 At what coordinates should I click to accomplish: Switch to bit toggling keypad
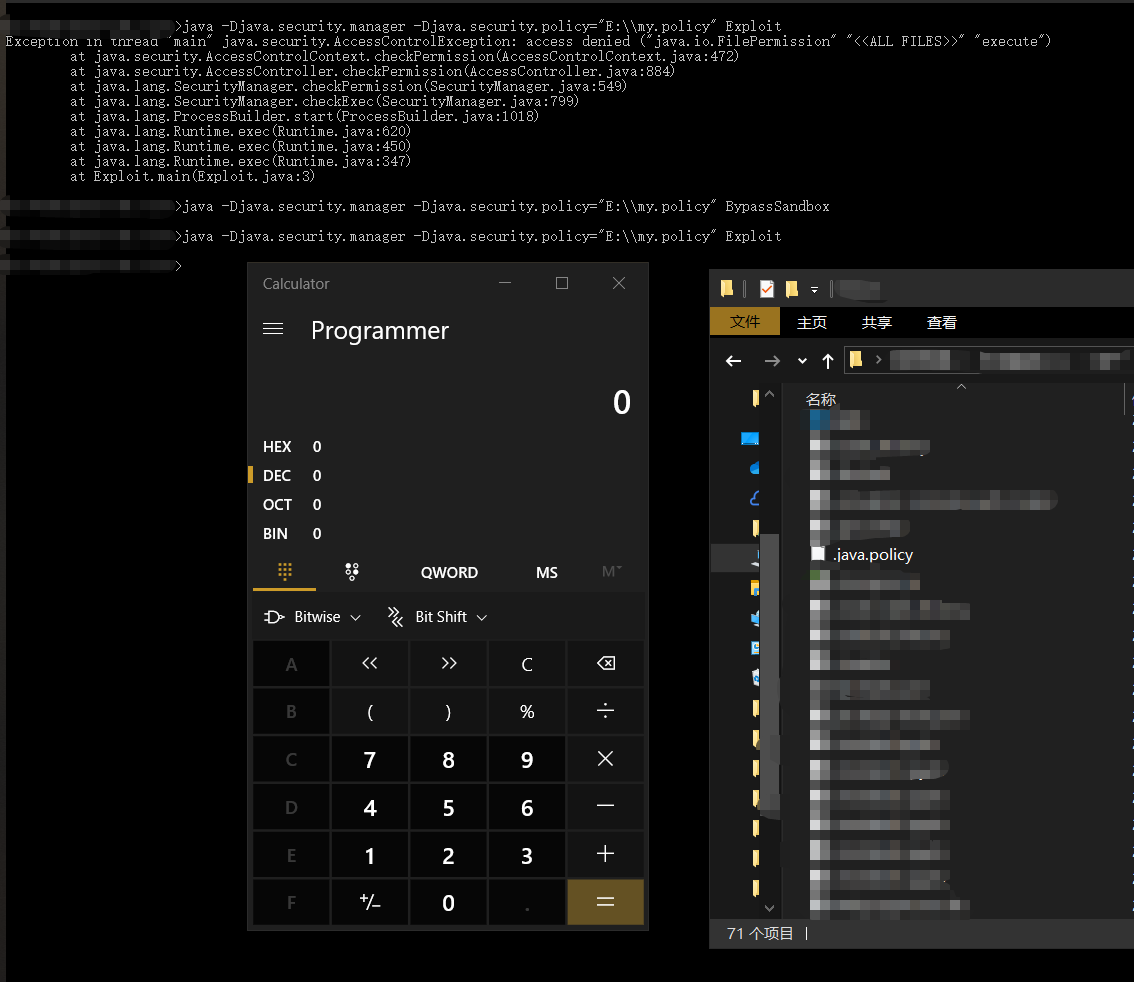tap(352, 572)
